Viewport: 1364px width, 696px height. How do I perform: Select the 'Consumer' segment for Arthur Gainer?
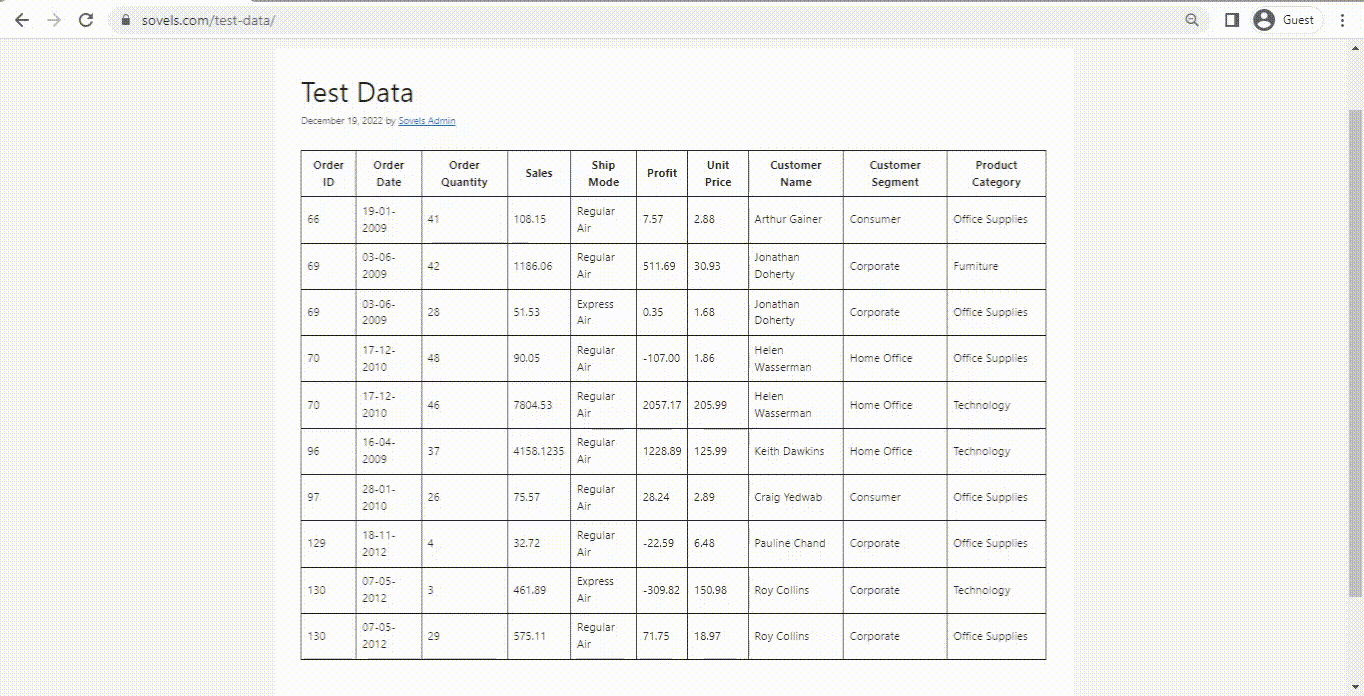[x=895, y=220]
